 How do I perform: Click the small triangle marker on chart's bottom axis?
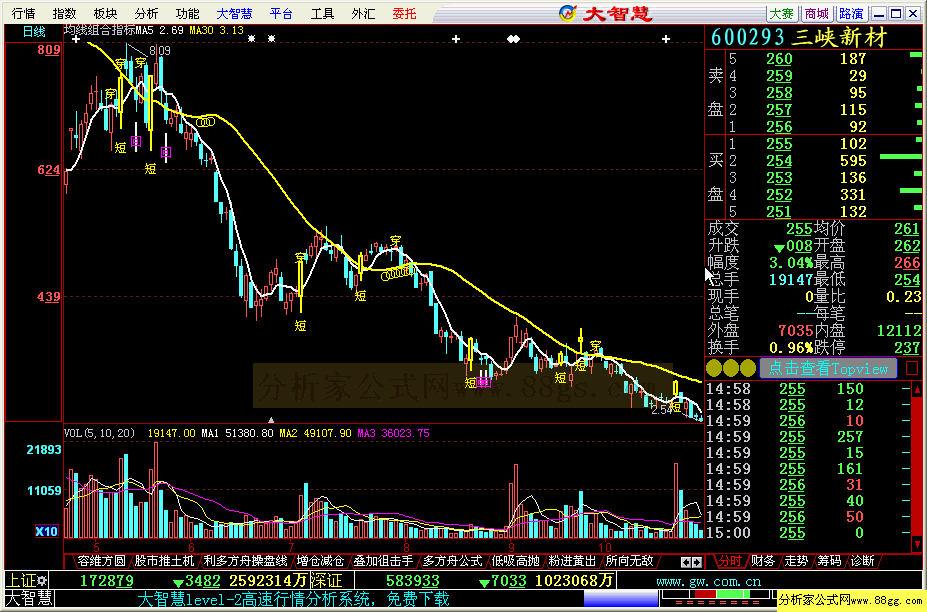coord(271,420)
